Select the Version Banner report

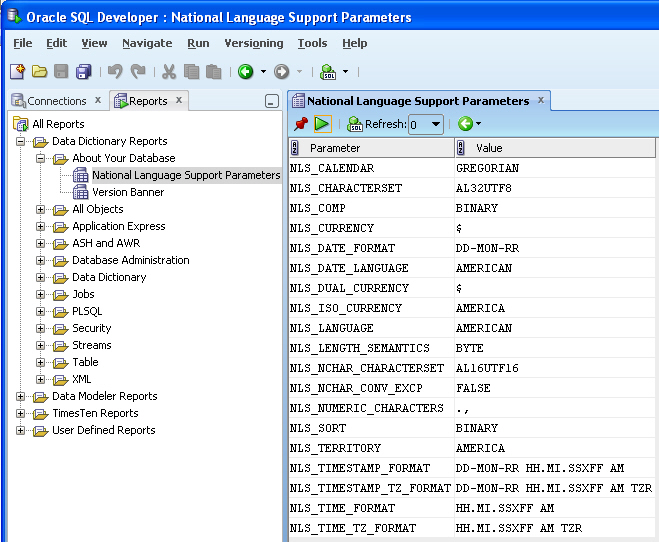128,192
